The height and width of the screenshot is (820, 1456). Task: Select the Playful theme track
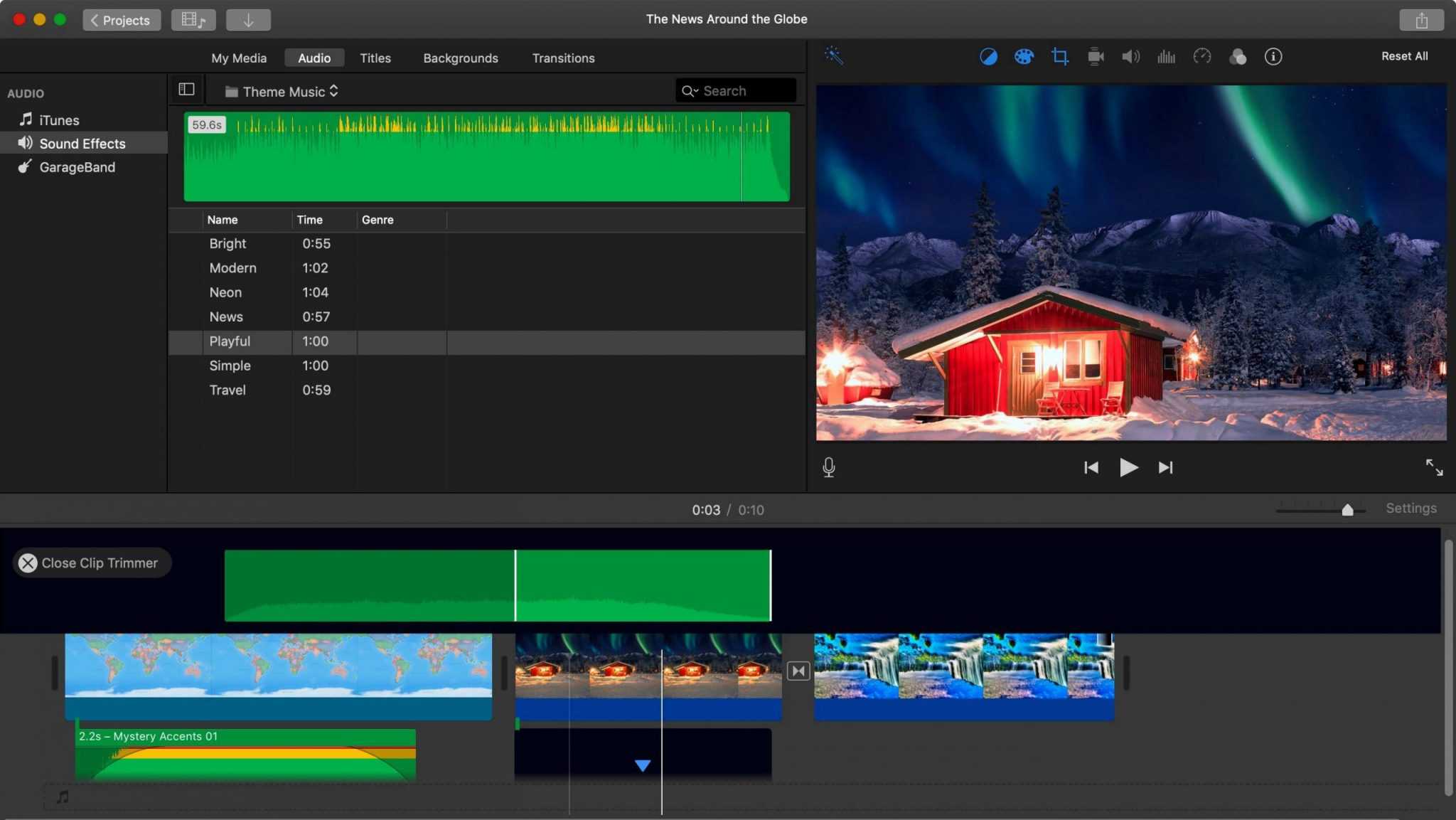point(486,341)
